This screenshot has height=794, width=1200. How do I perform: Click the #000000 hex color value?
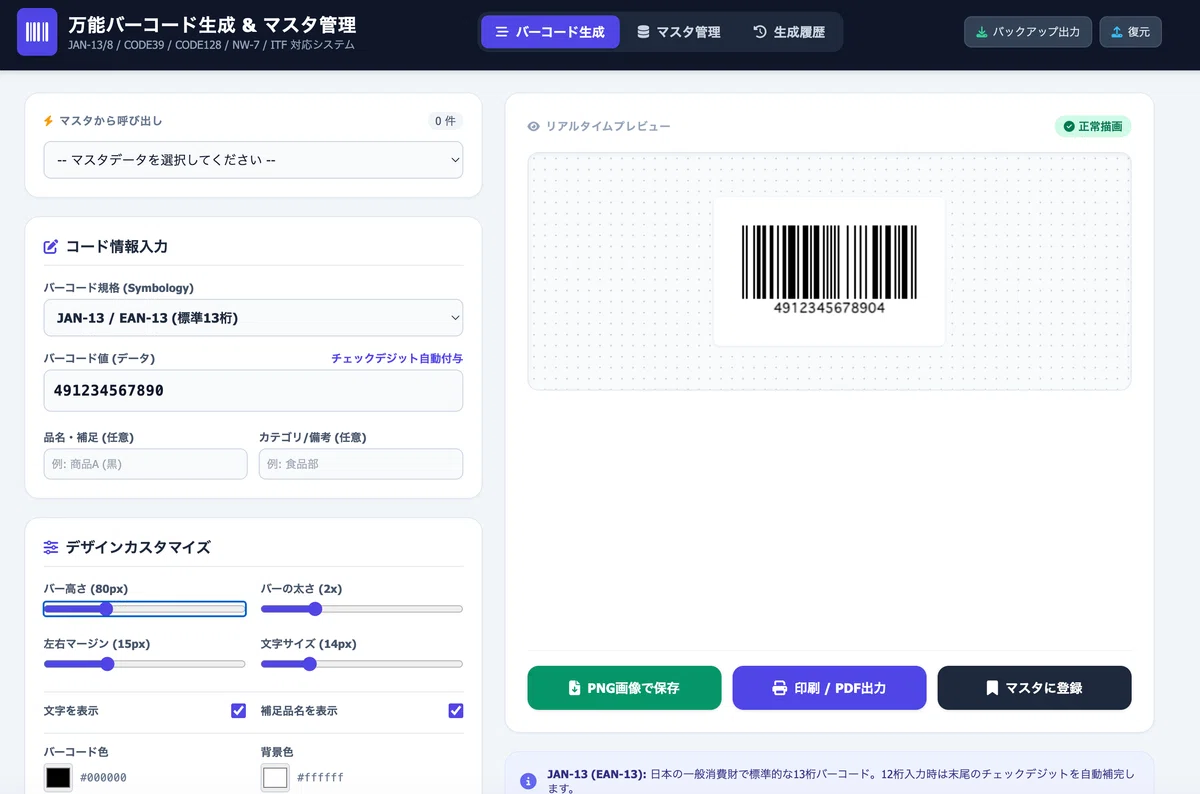pyautogui.click(x=103, y=777)
